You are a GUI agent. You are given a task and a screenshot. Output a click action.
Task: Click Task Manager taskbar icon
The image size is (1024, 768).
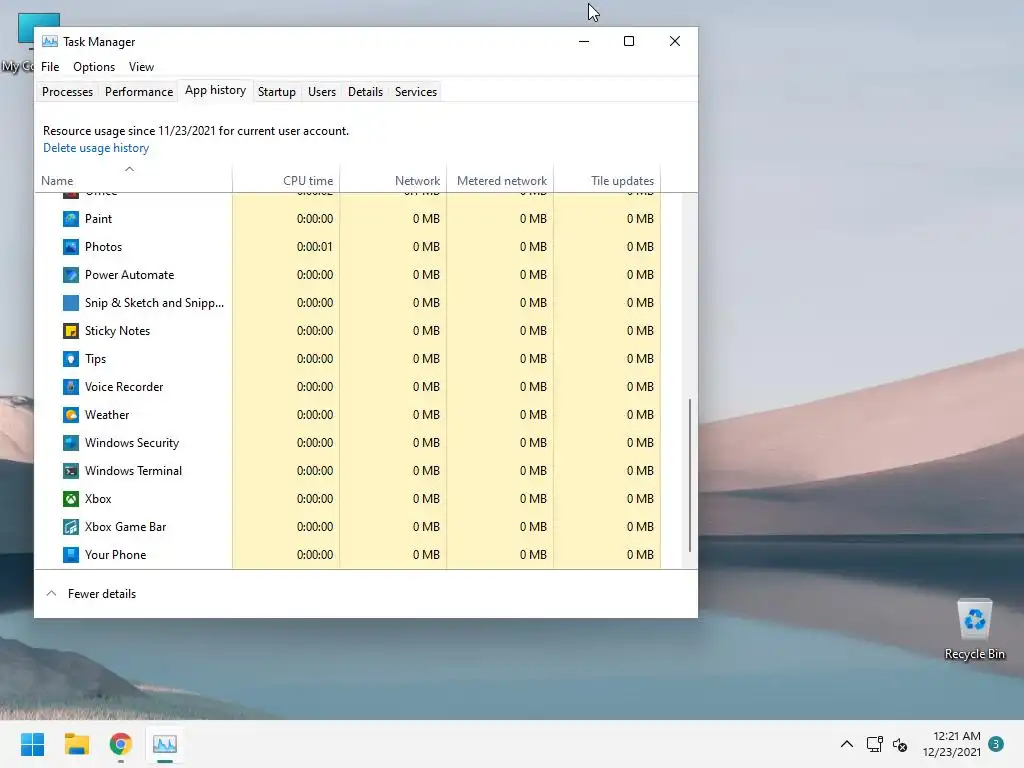point(165,744)
